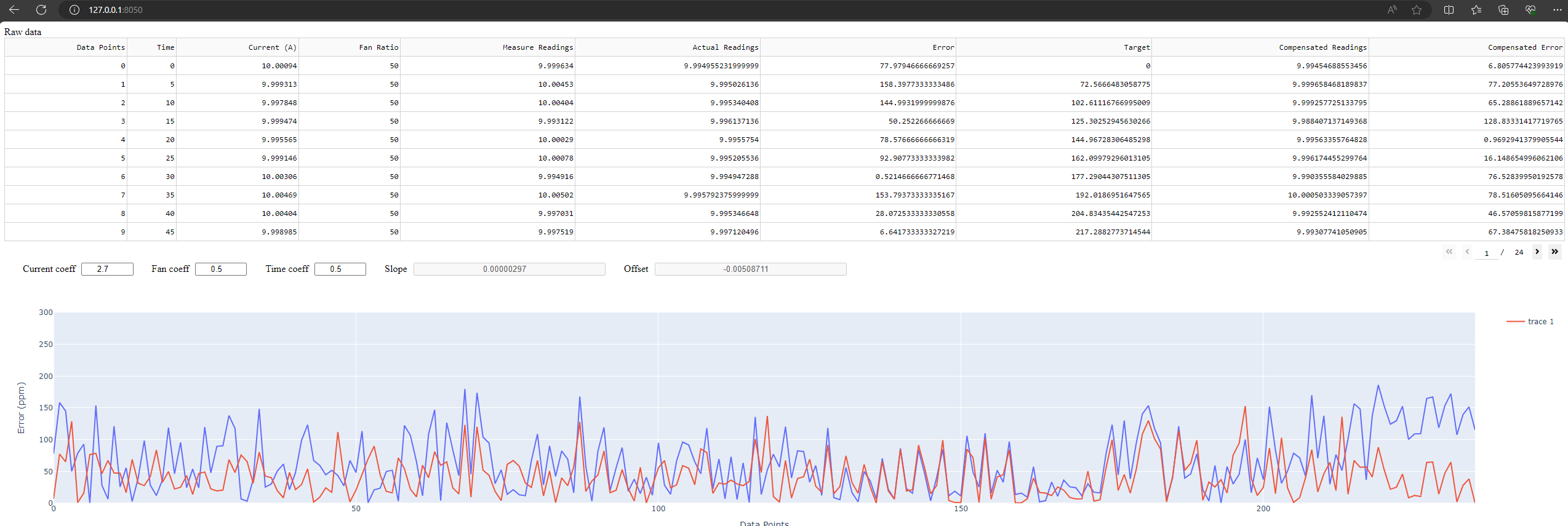Go to the next table page

(x=1537, y=252)
